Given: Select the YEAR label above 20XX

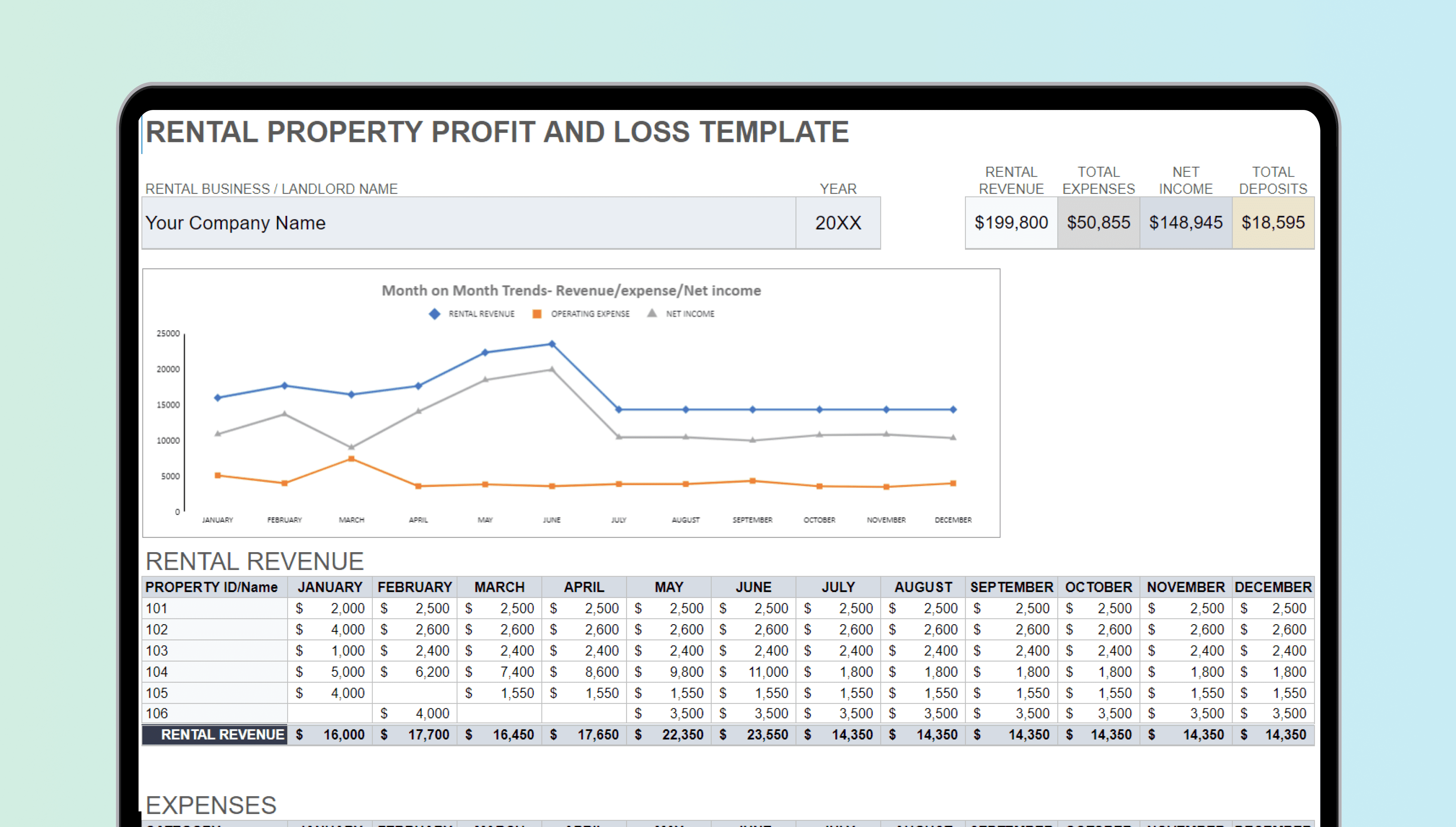Looking at the screenshot, I should pyautogui.click(x=838, y=189).
